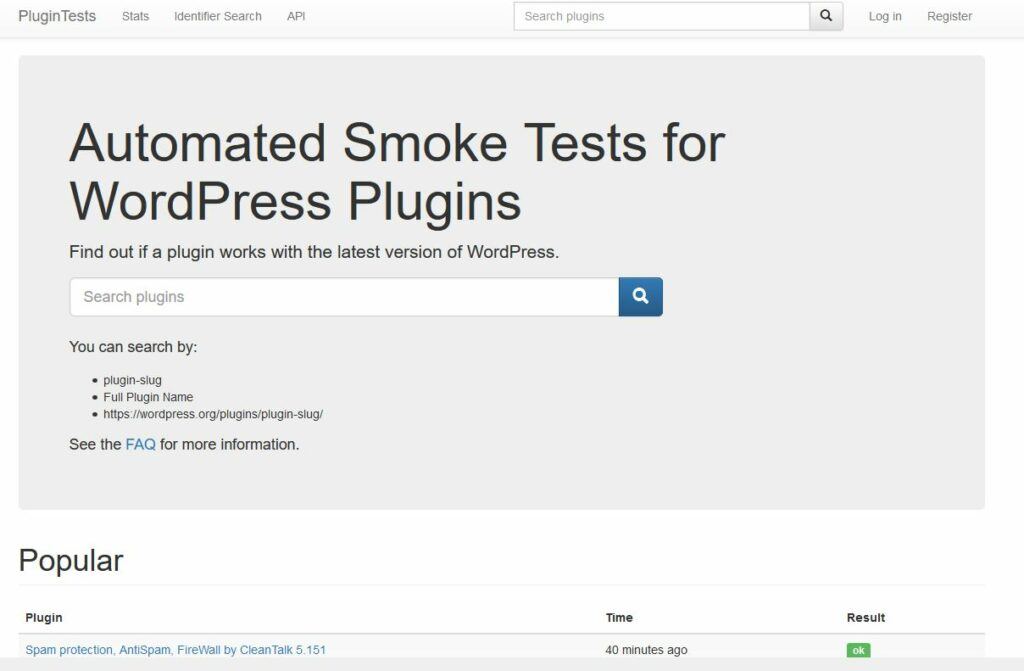Click the plugin-slug bullet item text

133,380
